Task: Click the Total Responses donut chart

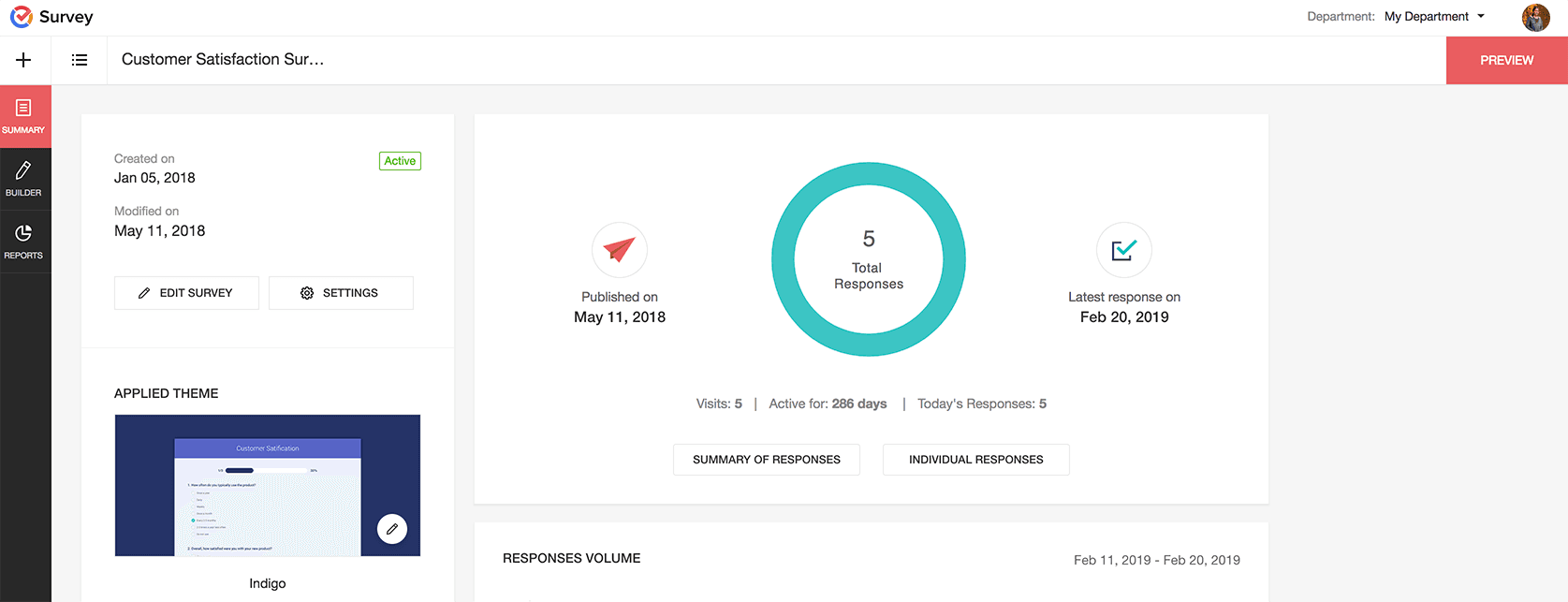Action: click(x=868, y=259)
